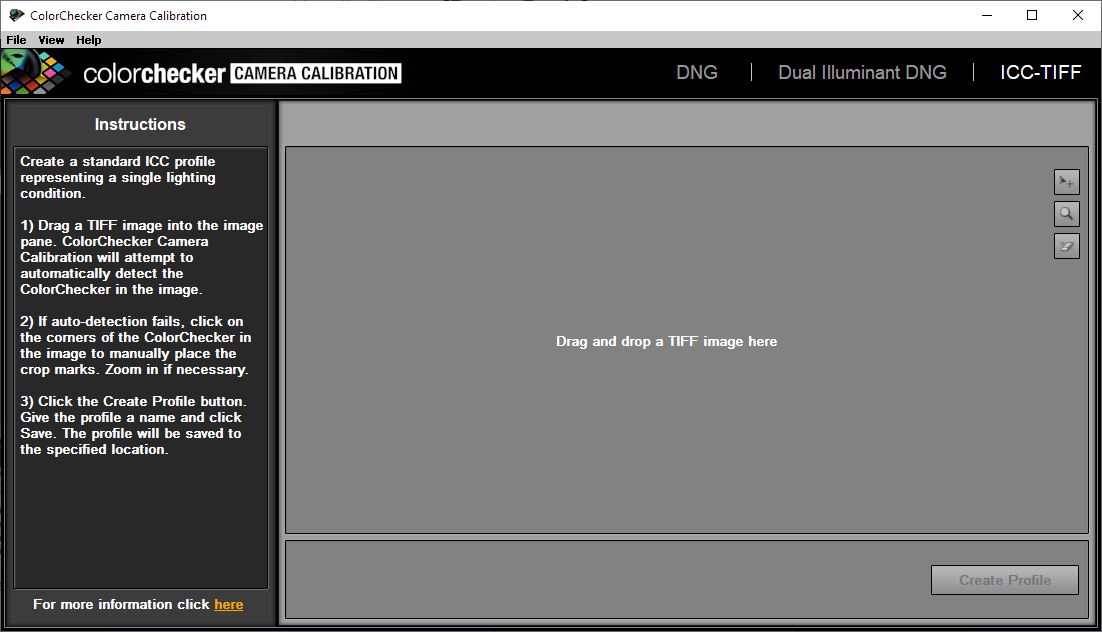Follow the 'here' more information link

(228, 605)
